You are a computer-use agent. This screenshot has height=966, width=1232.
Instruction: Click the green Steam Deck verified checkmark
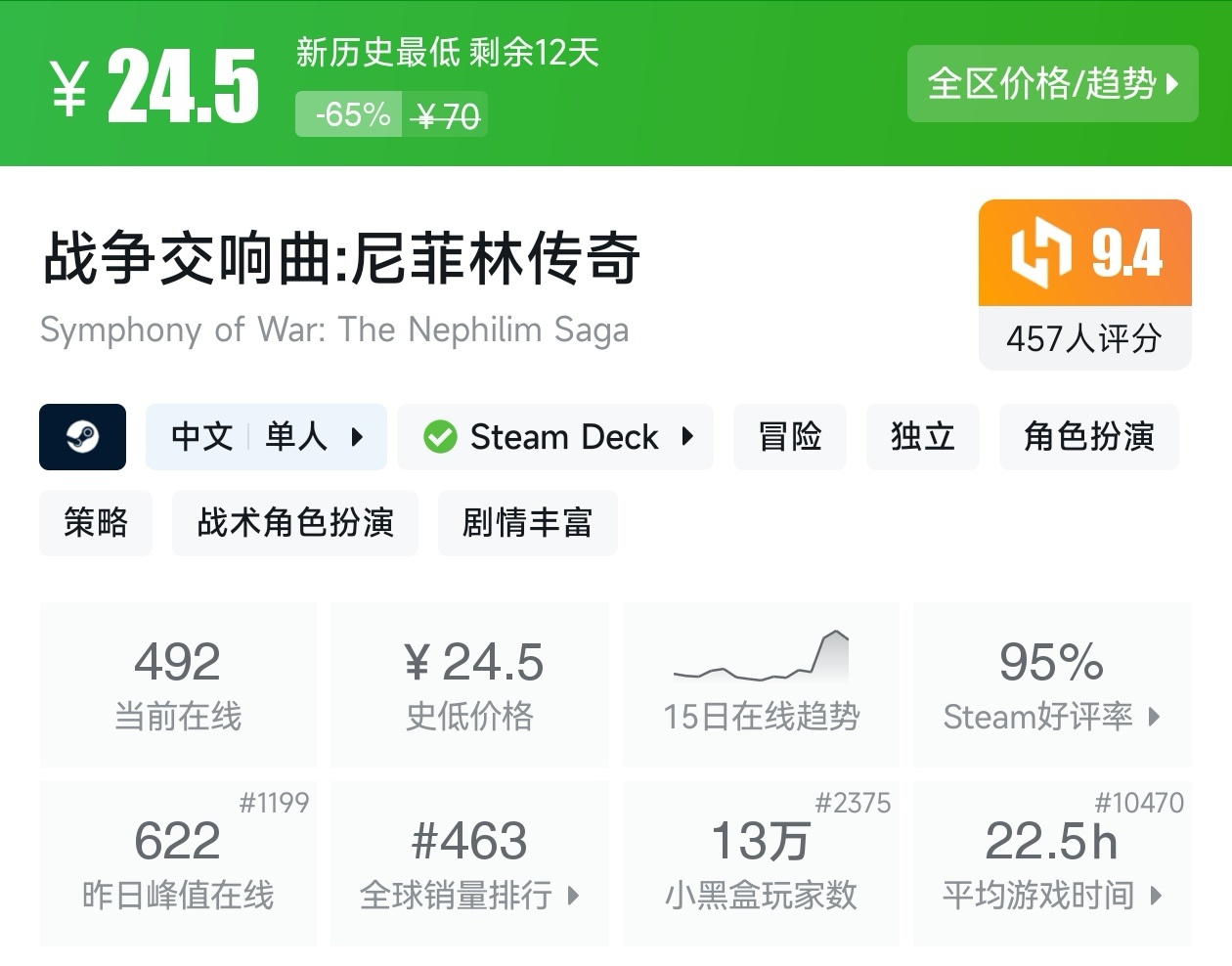pyautogui.click(x=440, y=437)
